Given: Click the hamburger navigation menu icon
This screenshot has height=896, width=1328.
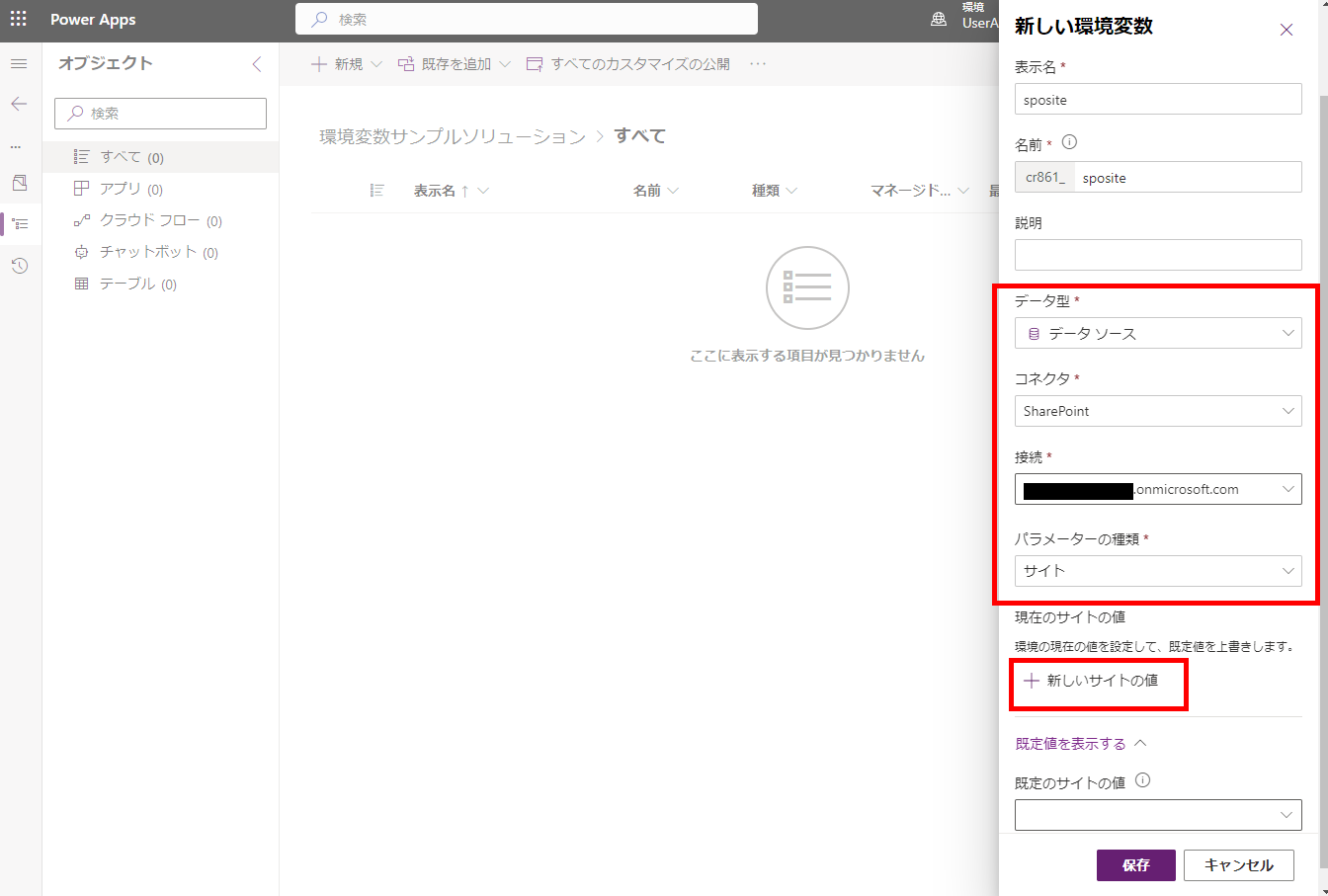Looking at the screenshot, I should [19, 64].
